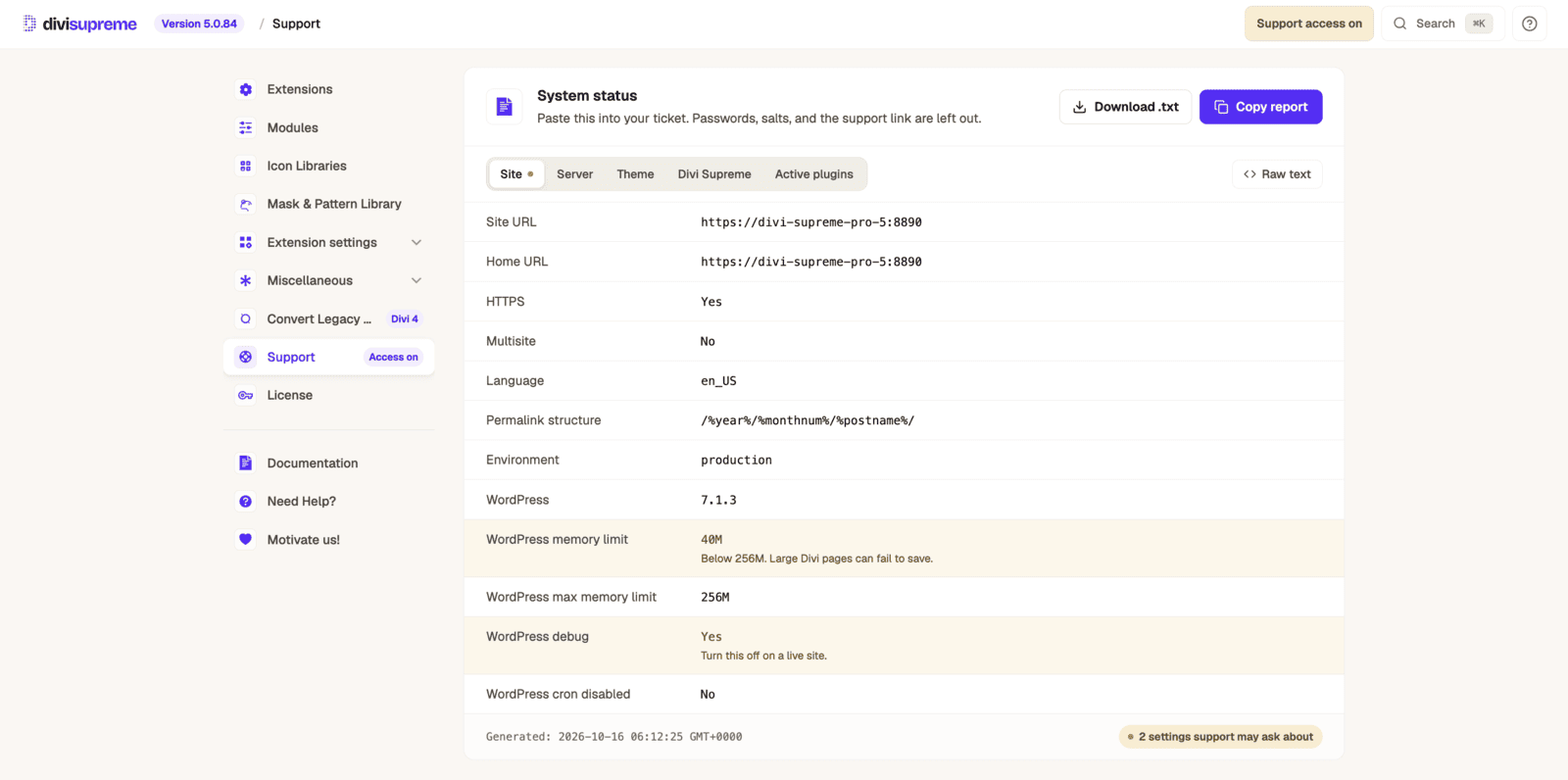The width and height of the screenshot is (1568, 780).
Task: Copy the system status report
Action: click(1260, 107)
